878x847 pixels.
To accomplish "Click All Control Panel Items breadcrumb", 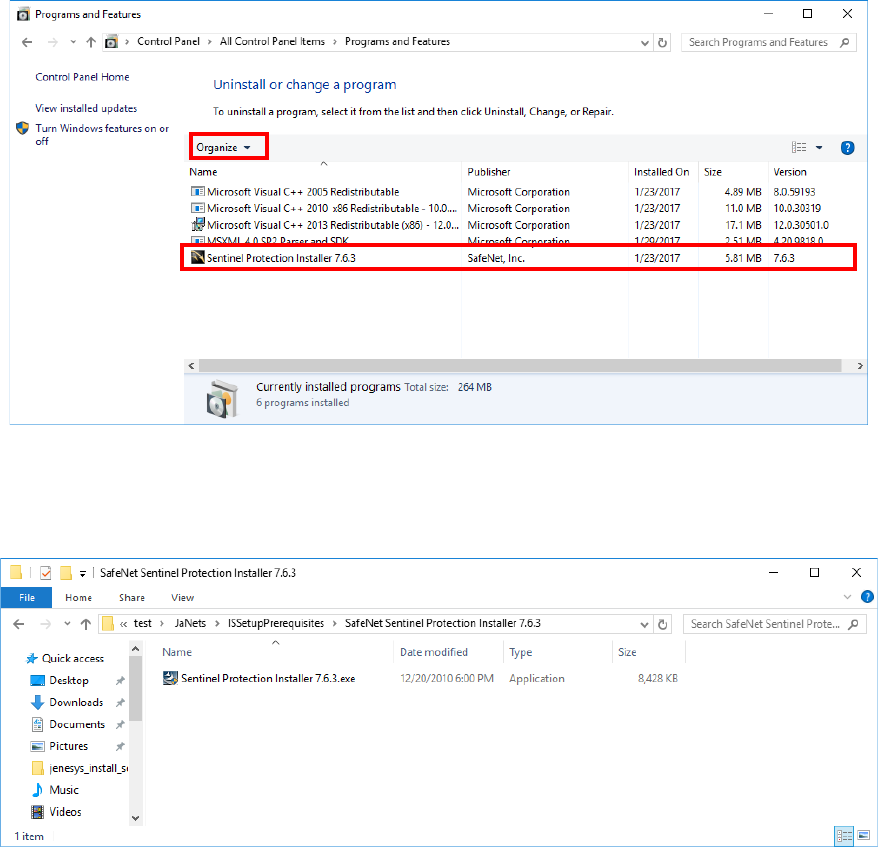I will (272, 41).
